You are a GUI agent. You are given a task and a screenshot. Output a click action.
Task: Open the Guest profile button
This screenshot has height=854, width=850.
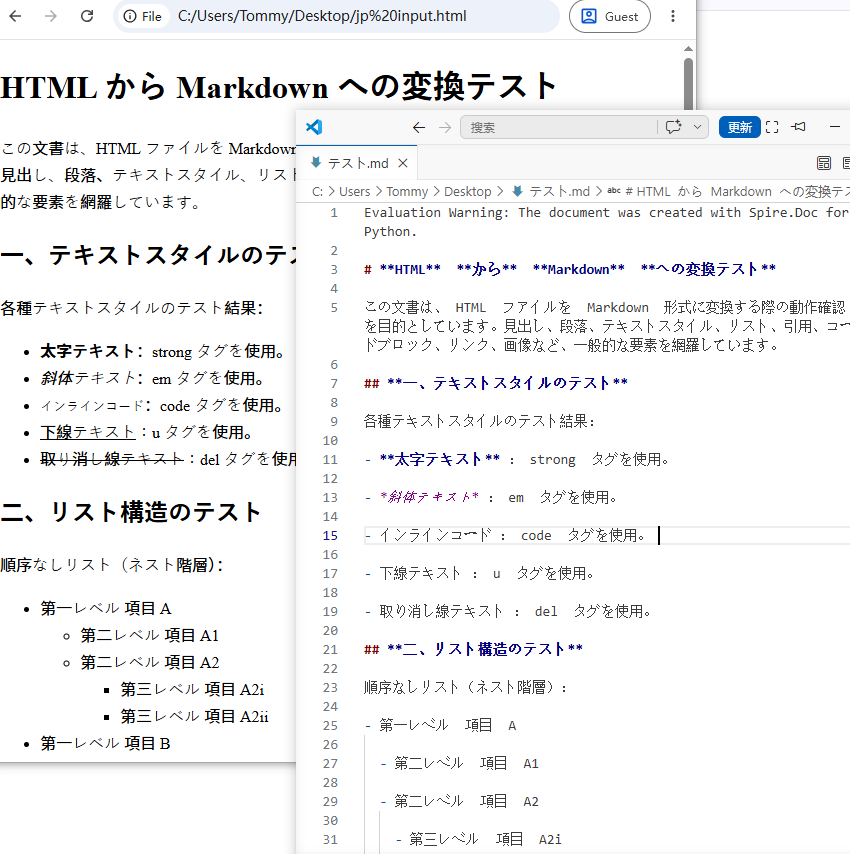610,16
